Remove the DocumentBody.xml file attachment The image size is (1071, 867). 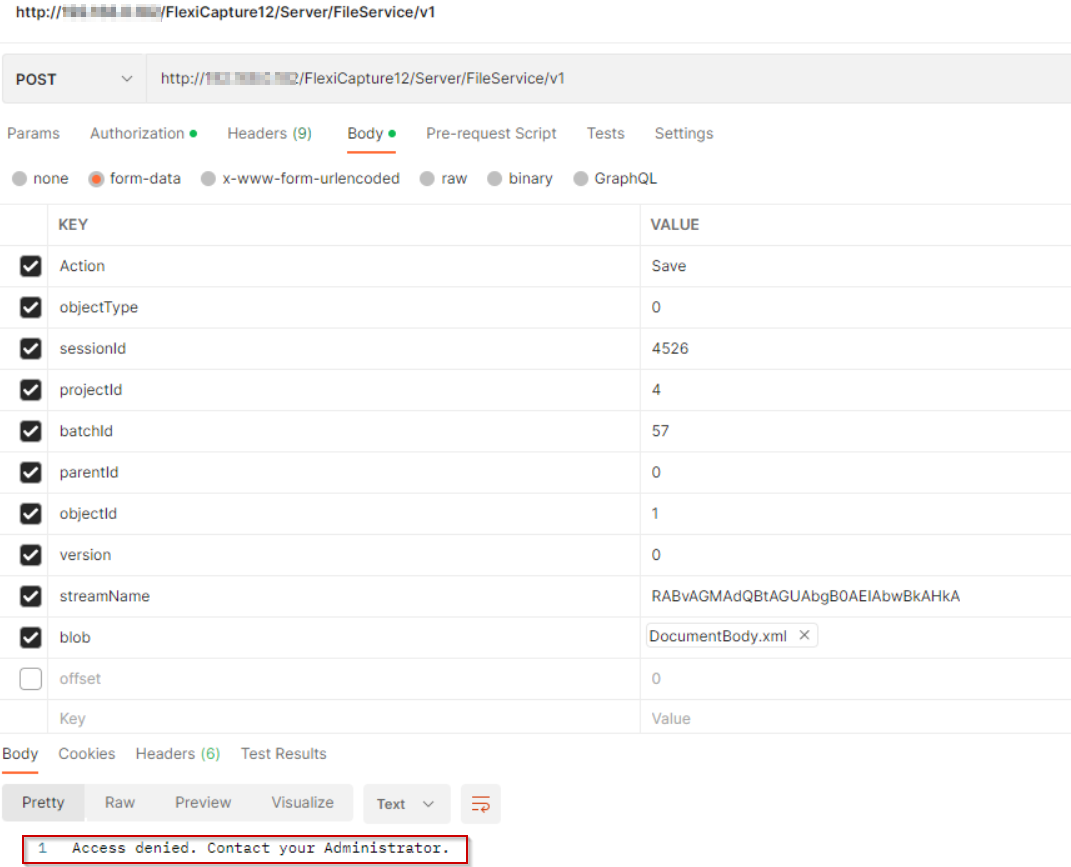pos(805,635)
